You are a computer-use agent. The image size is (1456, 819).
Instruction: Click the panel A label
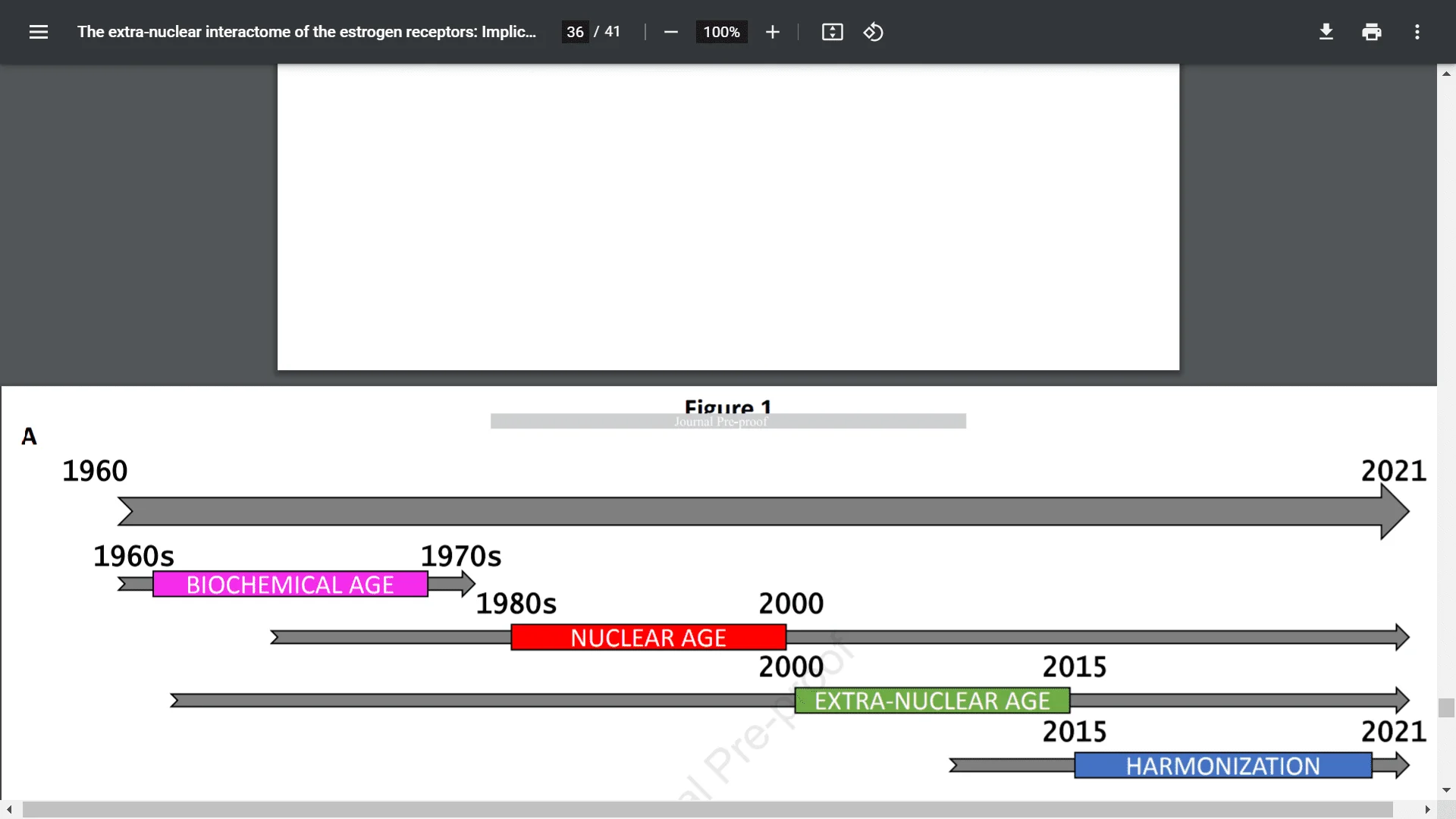[29, 436]
